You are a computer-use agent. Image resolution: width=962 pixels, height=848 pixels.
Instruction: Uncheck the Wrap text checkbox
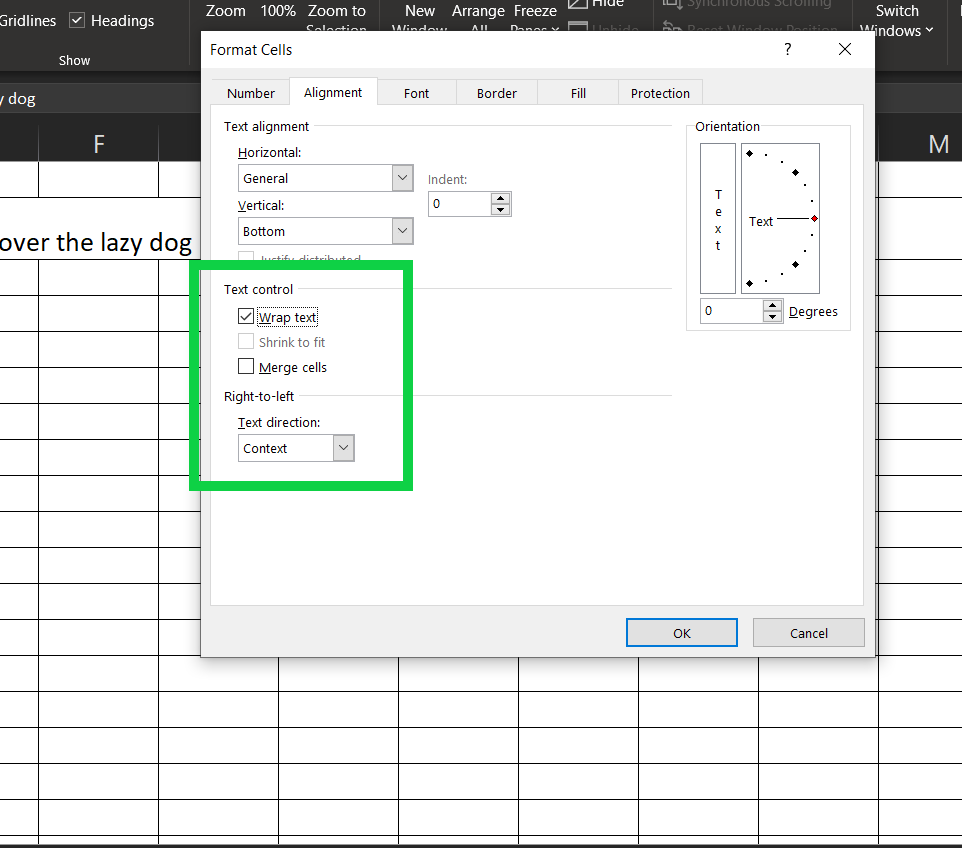pos(245,316)
